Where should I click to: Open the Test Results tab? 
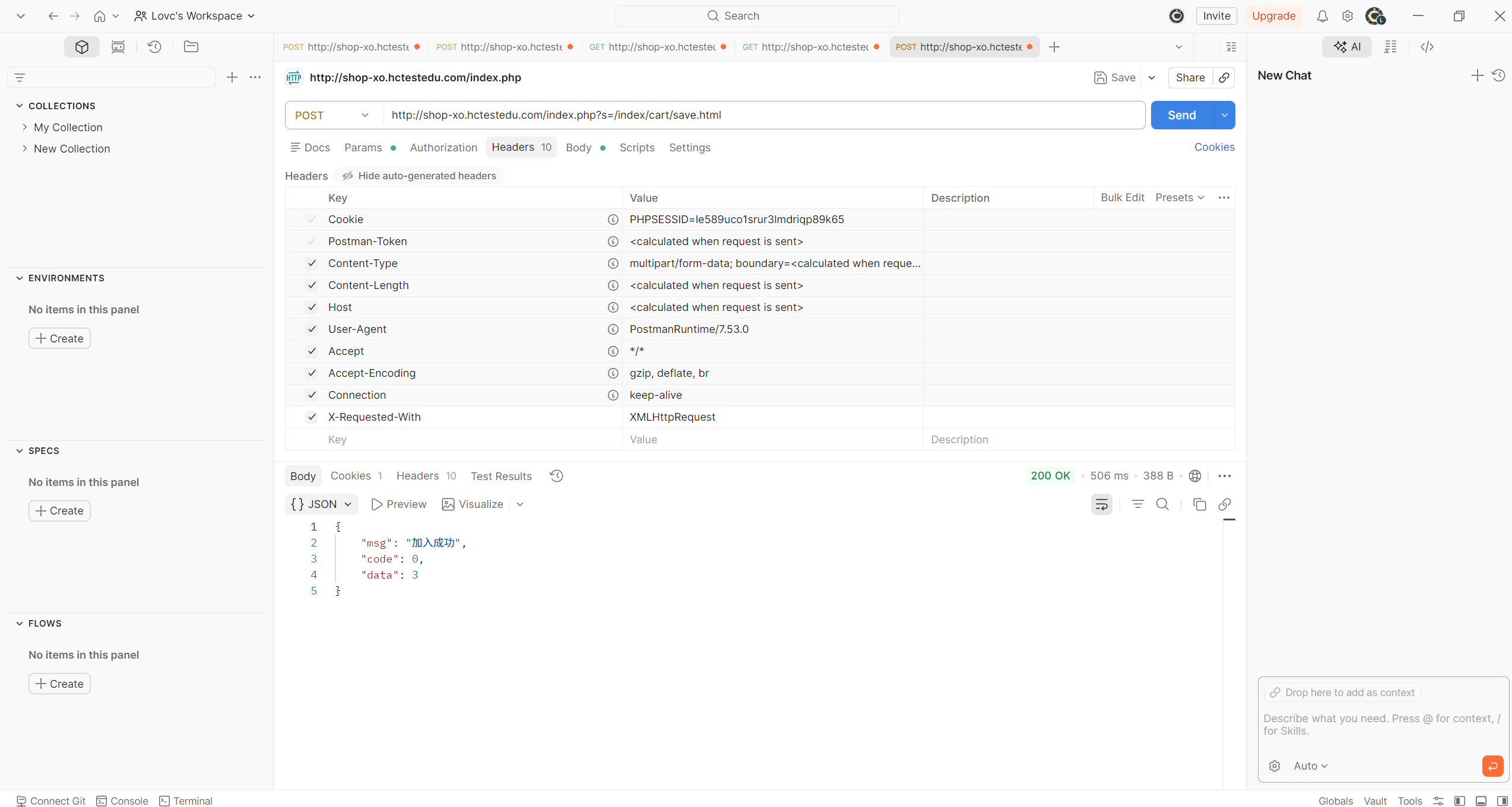(501, 476)
